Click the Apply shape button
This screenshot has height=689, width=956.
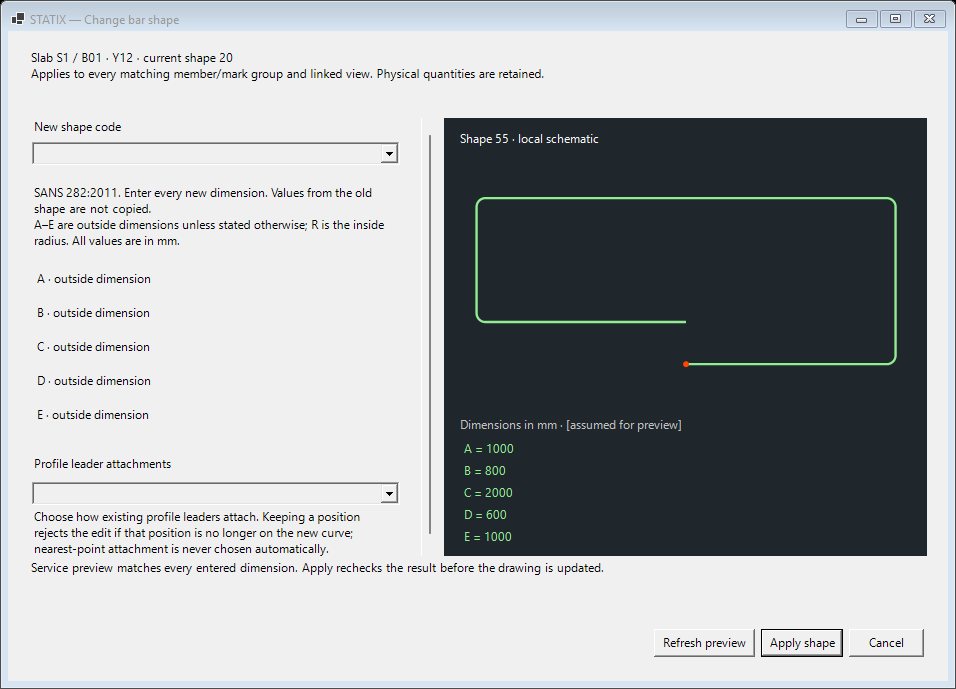tap(802, 643)
